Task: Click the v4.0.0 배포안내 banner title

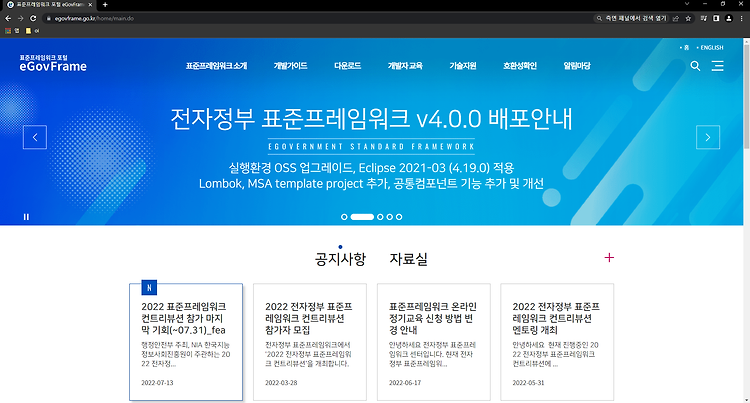Action: (x=371, y=119)
